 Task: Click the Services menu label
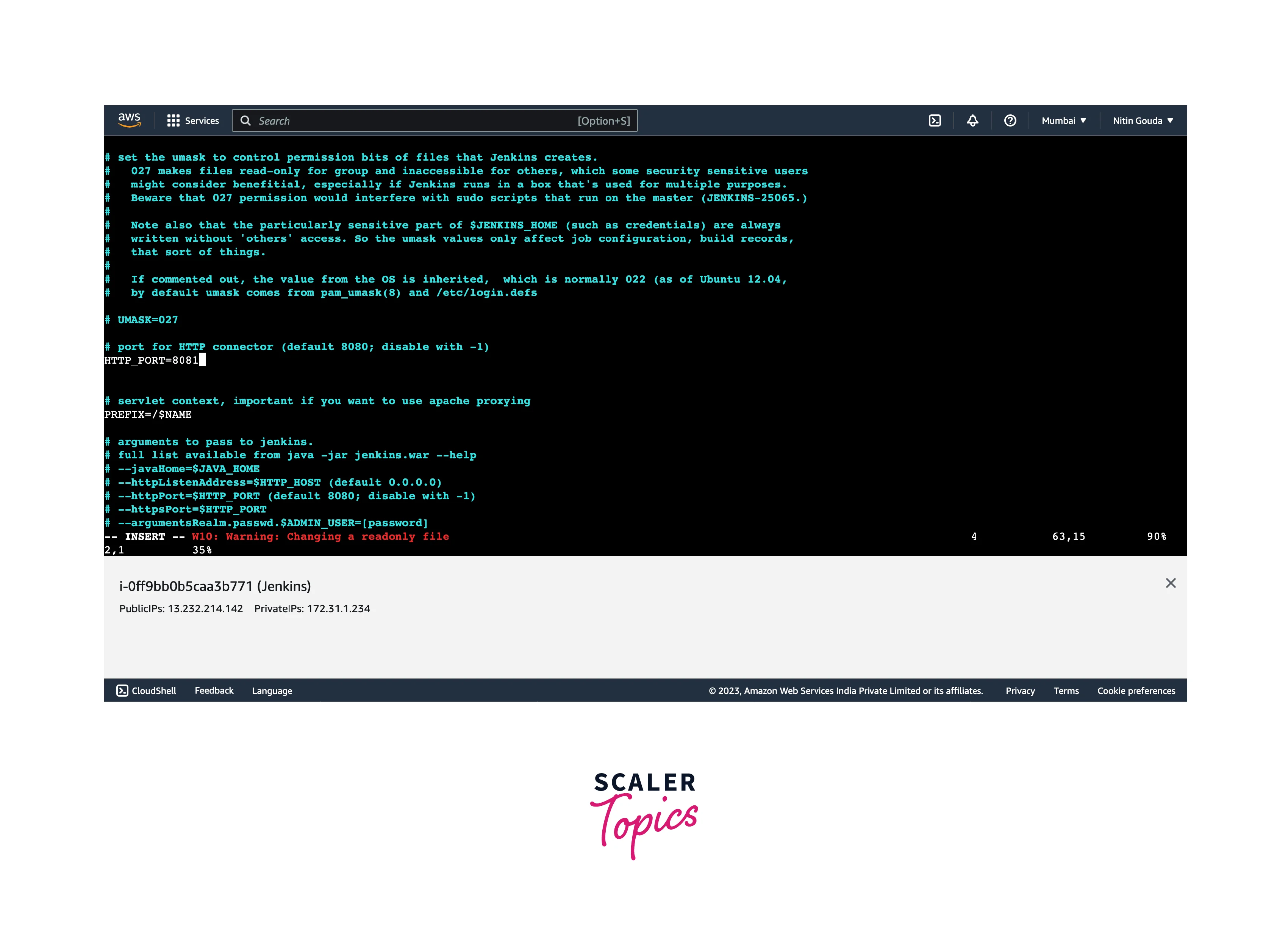coord(202,120)
